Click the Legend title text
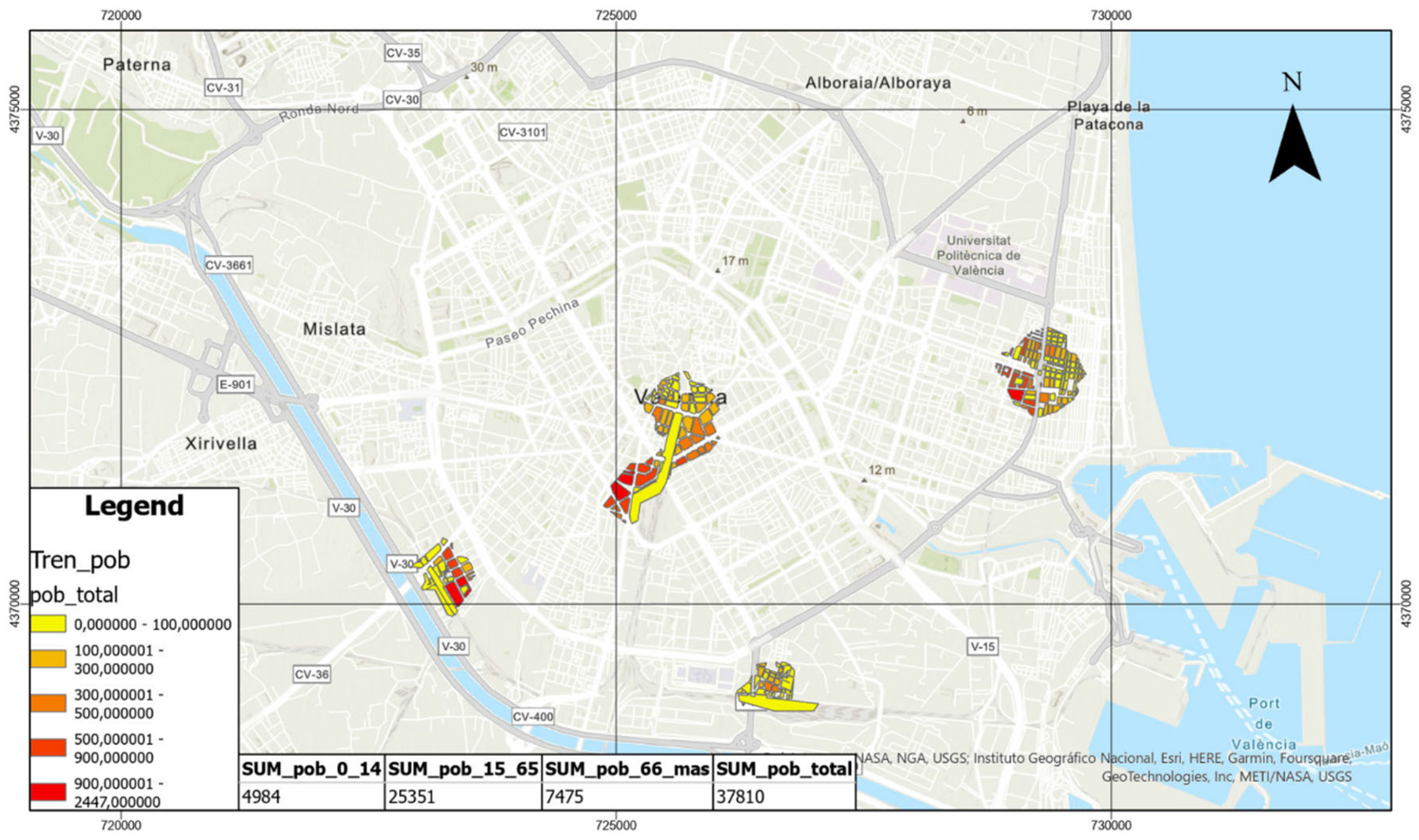Viewport: 1419px width, 840px height. click(134, 505)
